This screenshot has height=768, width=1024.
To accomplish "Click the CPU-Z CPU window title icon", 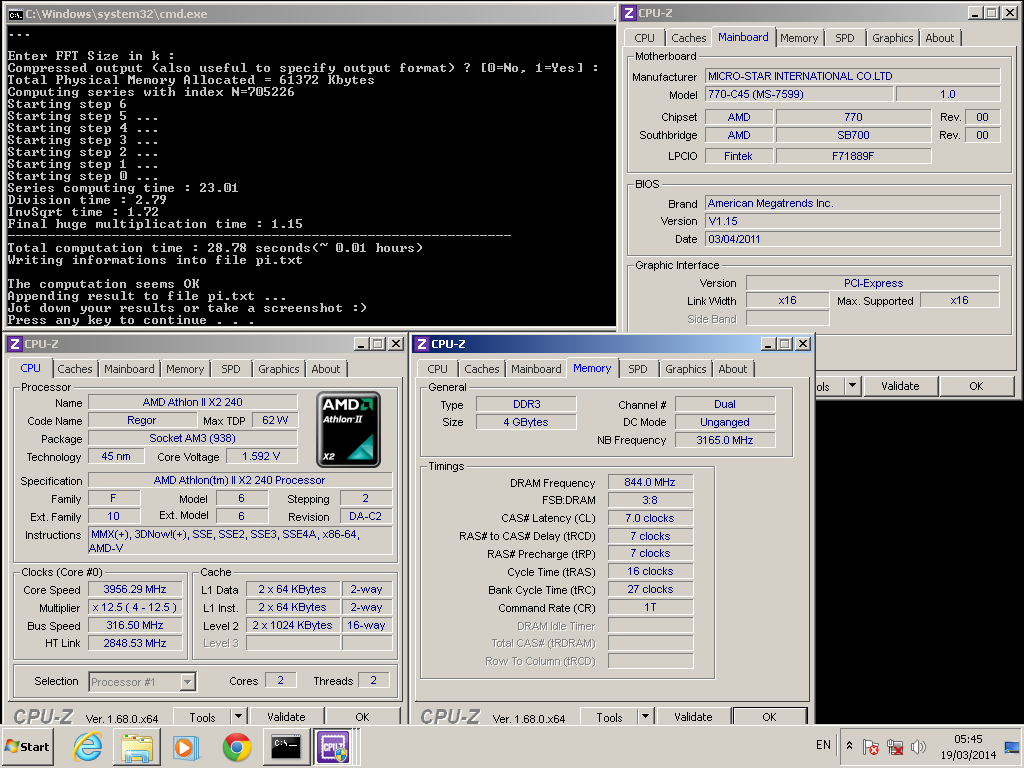I will 14,344.
